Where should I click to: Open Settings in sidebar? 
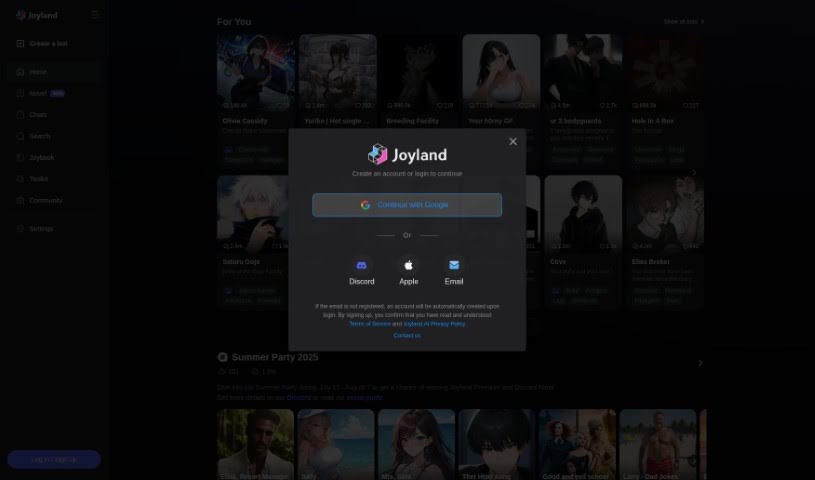pos(54,228)
